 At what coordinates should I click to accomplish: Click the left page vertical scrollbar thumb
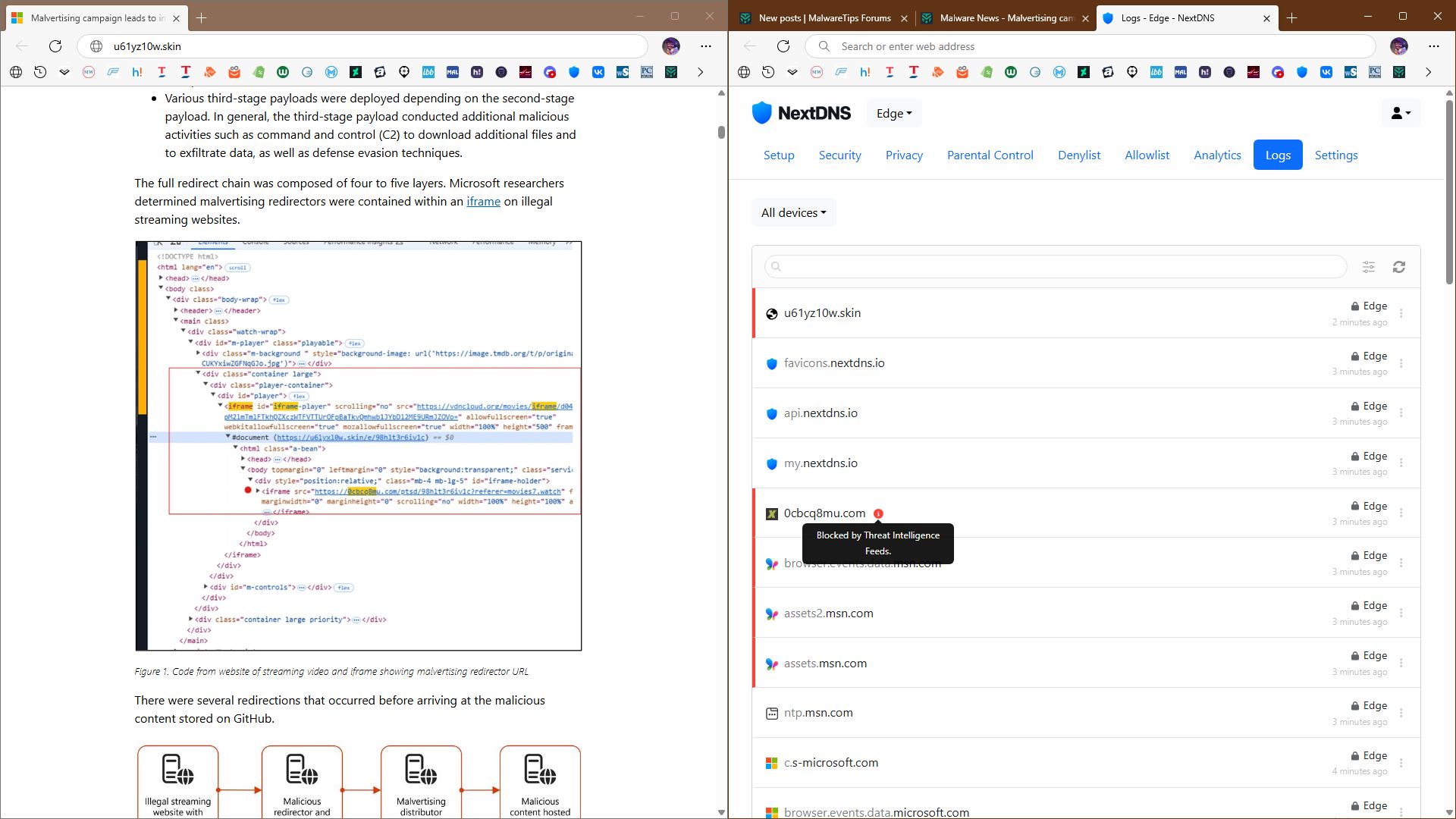click(x=721, y=132)
